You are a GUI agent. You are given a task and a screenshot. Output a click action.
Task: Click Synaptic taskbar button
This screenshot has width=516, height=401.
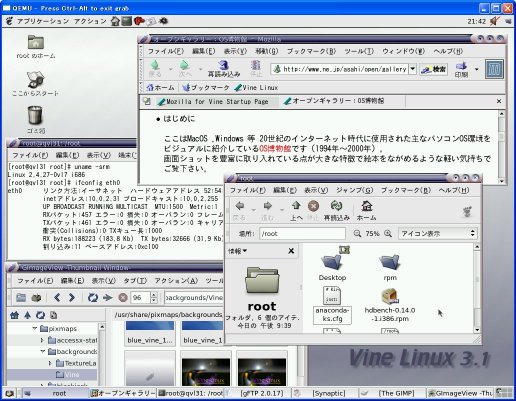pyautogui.click(x=325, y=393)
